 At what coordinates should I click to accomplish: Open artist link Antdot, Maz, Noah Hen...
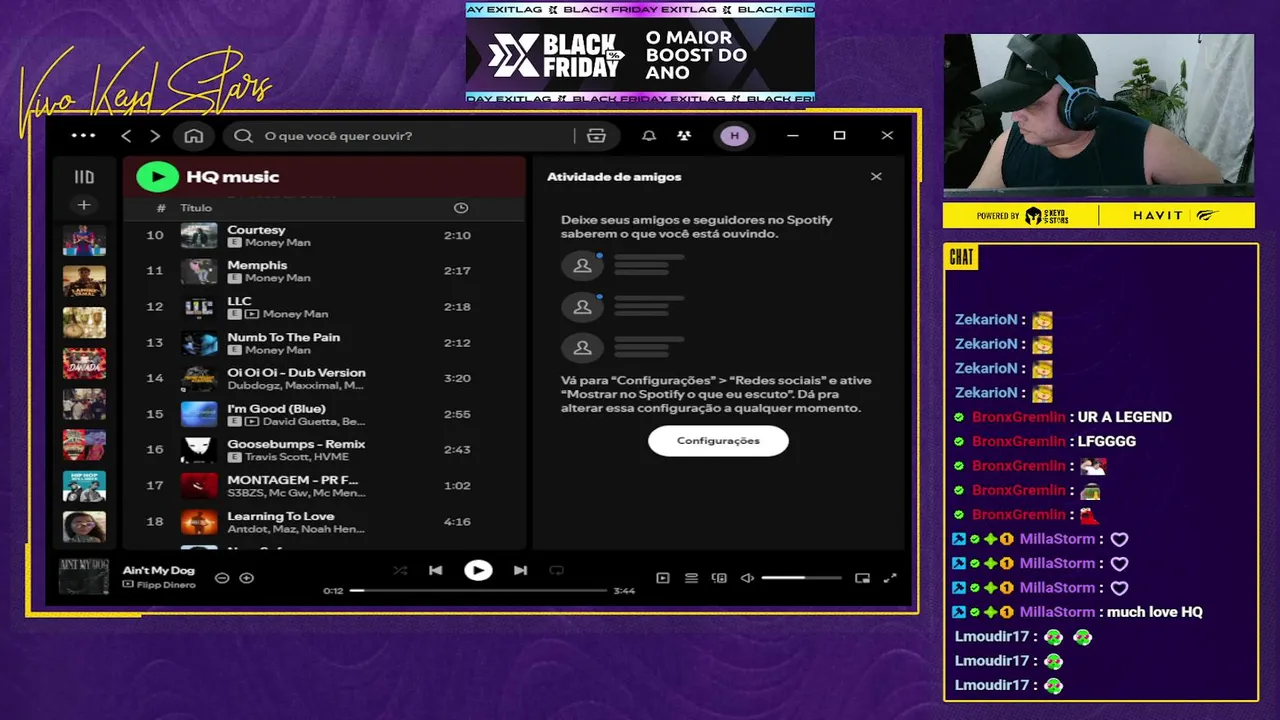[295, 529]
